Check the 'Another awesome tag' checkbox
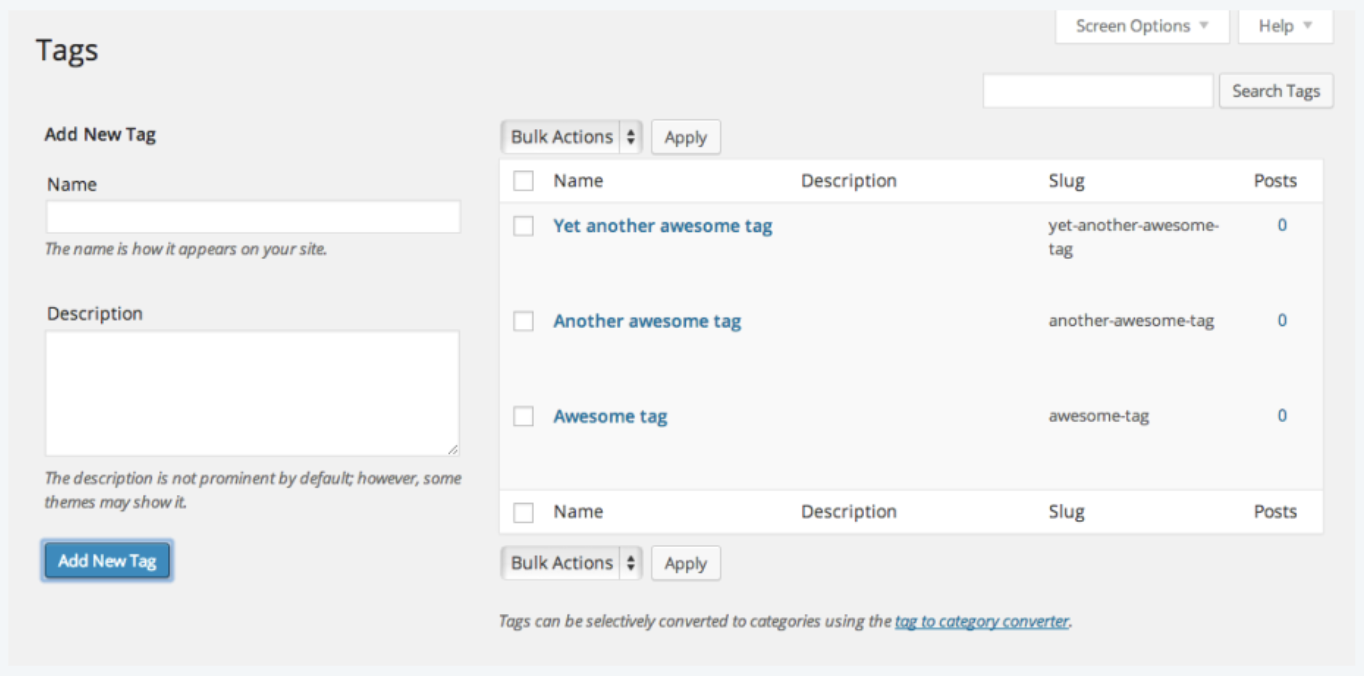Image resolution: width=1364 pixels, height=676 pixels. click(524, 322)
